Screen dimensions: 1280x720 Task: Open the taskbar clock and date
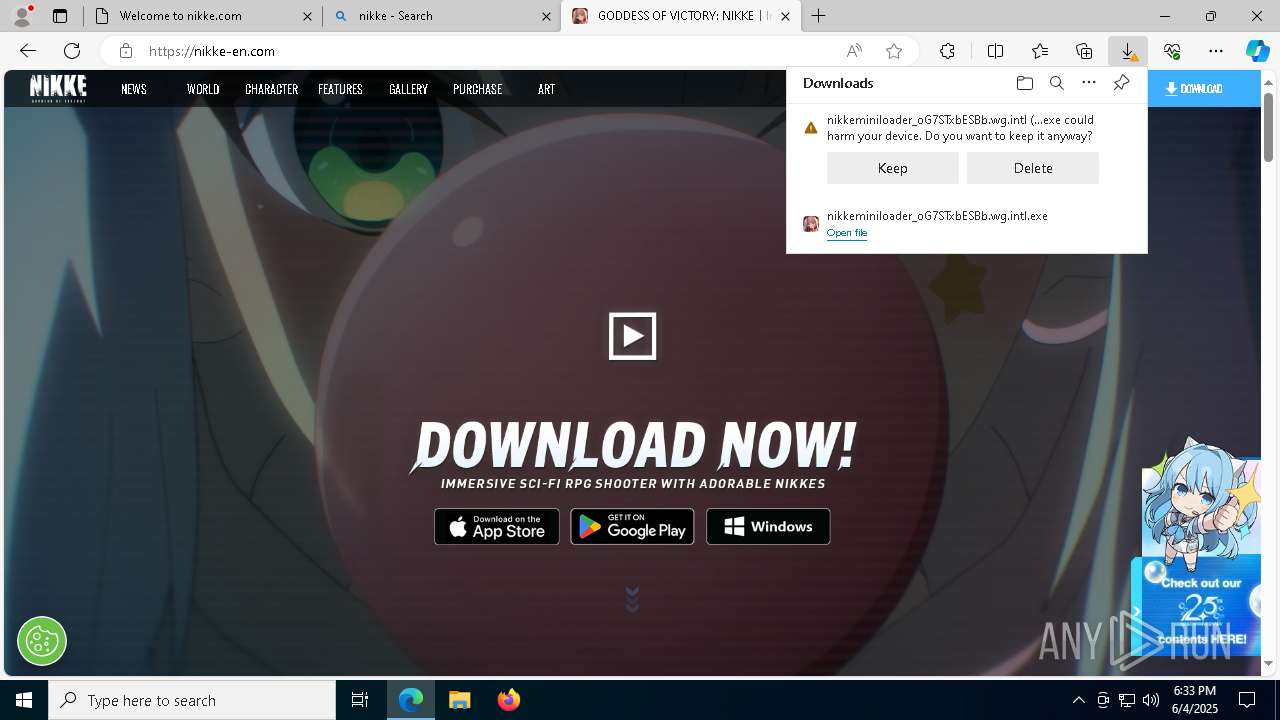(1194, 700)
